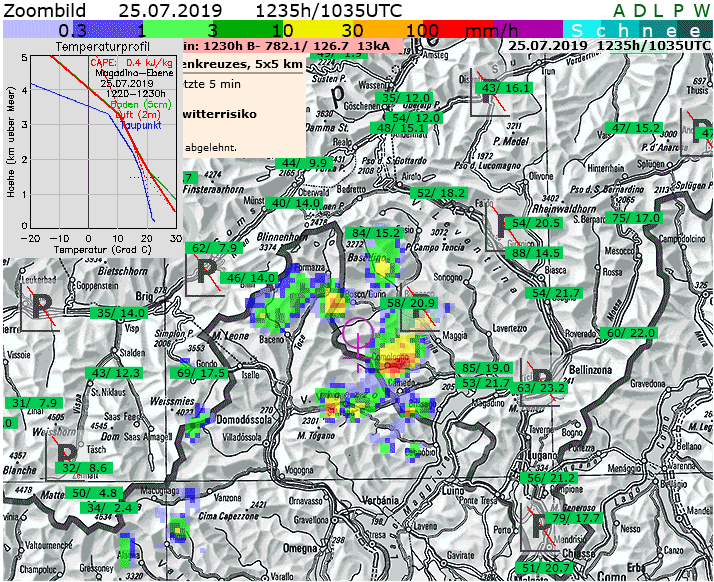Open profile icon P near Leukerbad

point(40,307)
